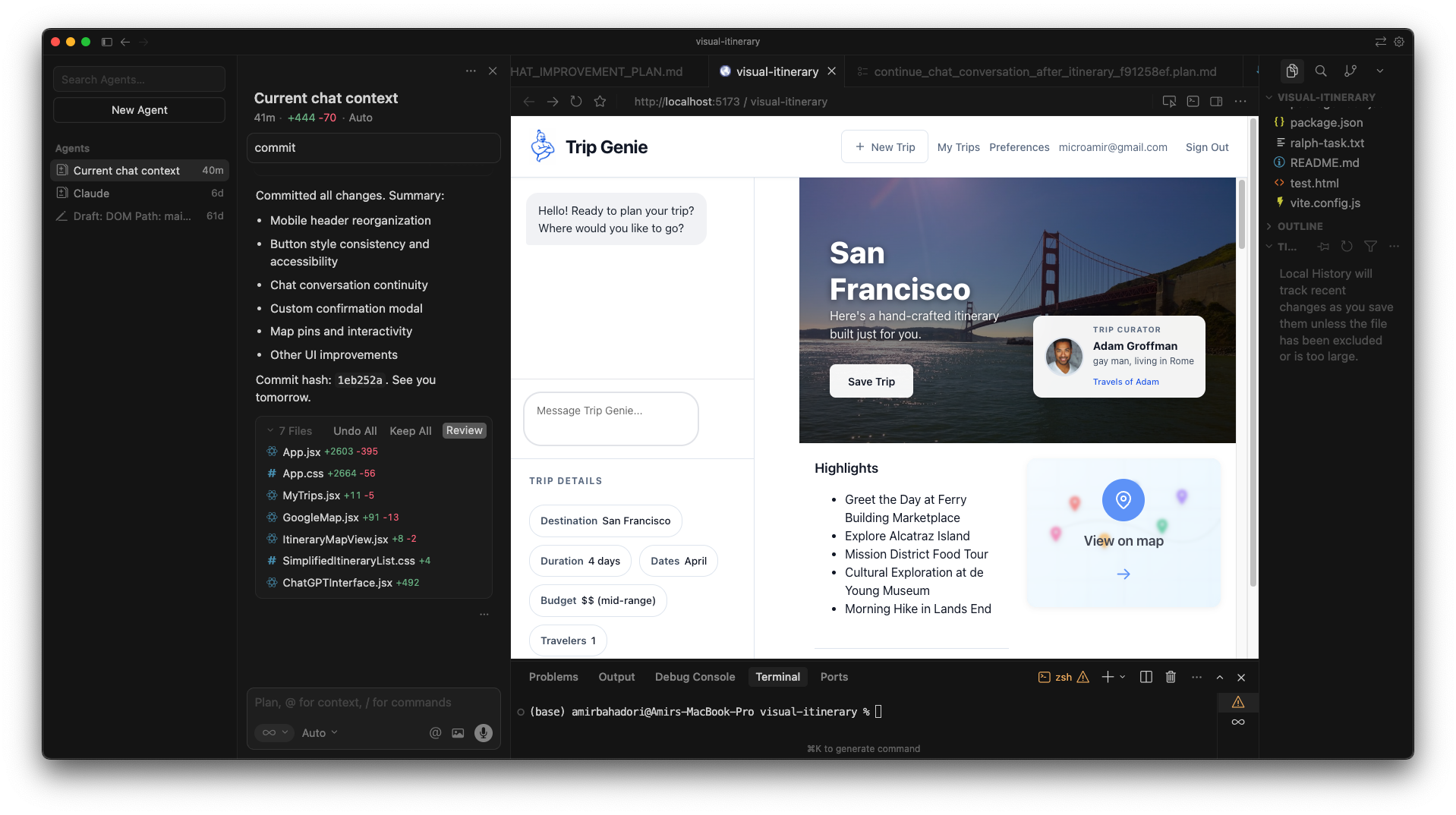The image size is (1456, 815).
Task: Switch to the Output panel tab
Action: coord(616,677)
